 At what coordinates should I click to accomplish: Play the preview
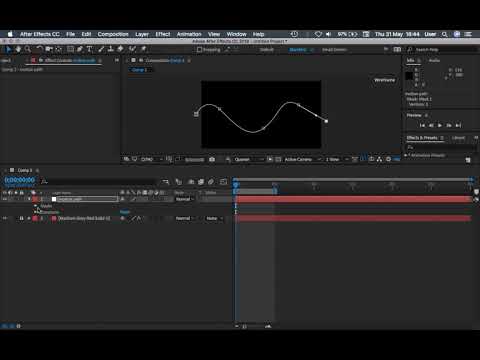pos(440,125)
